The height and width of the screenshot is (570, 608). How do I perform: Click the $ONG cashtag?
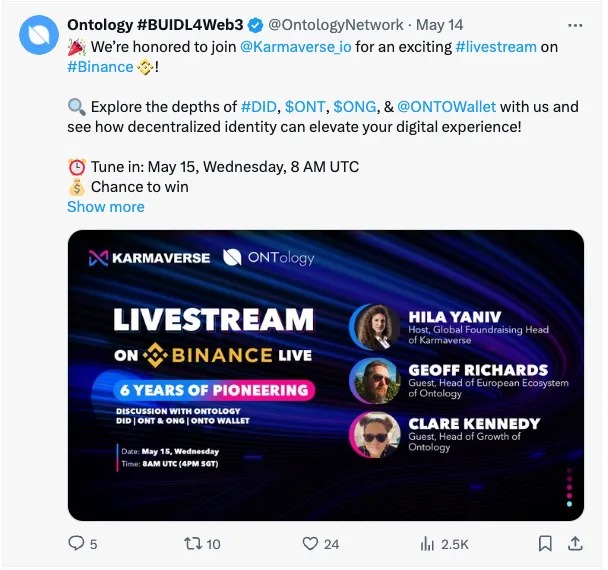(354, 107)
